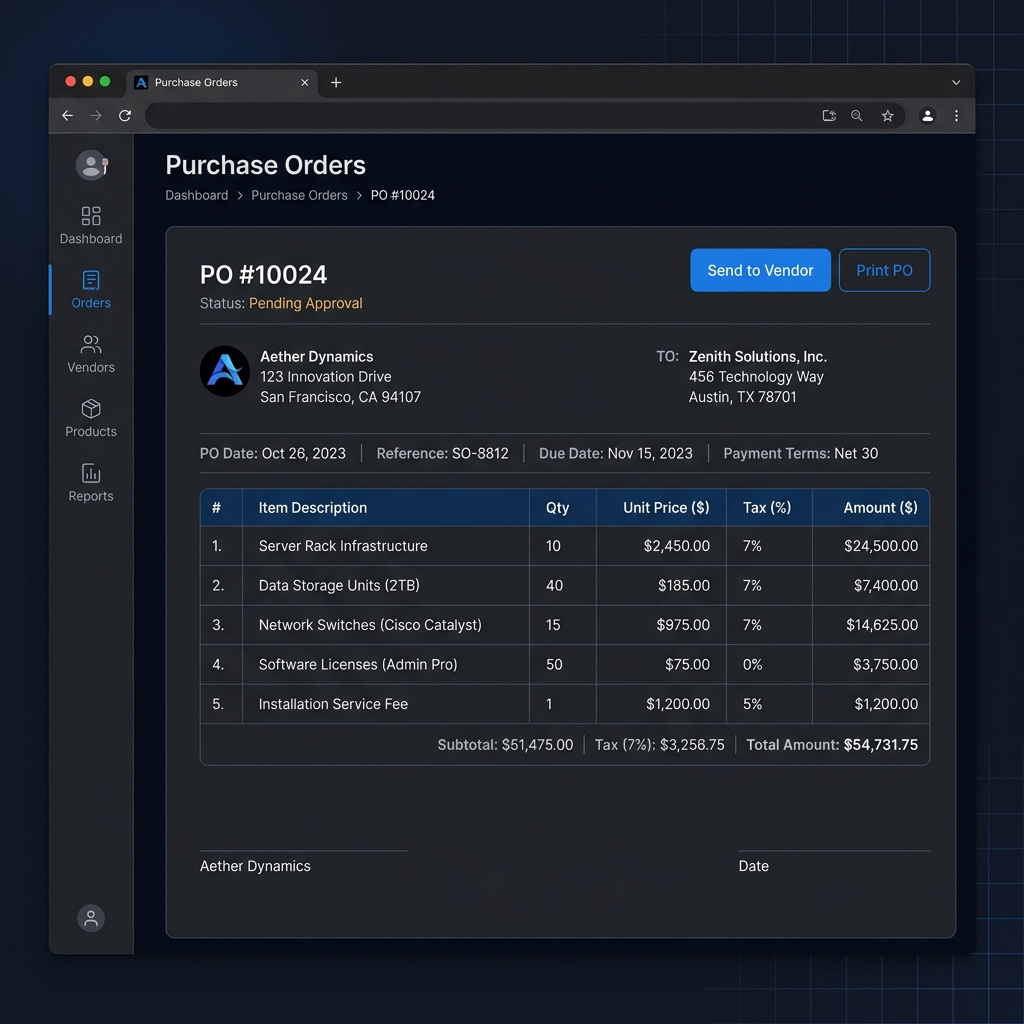Click the Subtotal: $51,475.00 value
Image resolution: width=1024 pixels, height=1024 pixels.
(x=505, y=744)
